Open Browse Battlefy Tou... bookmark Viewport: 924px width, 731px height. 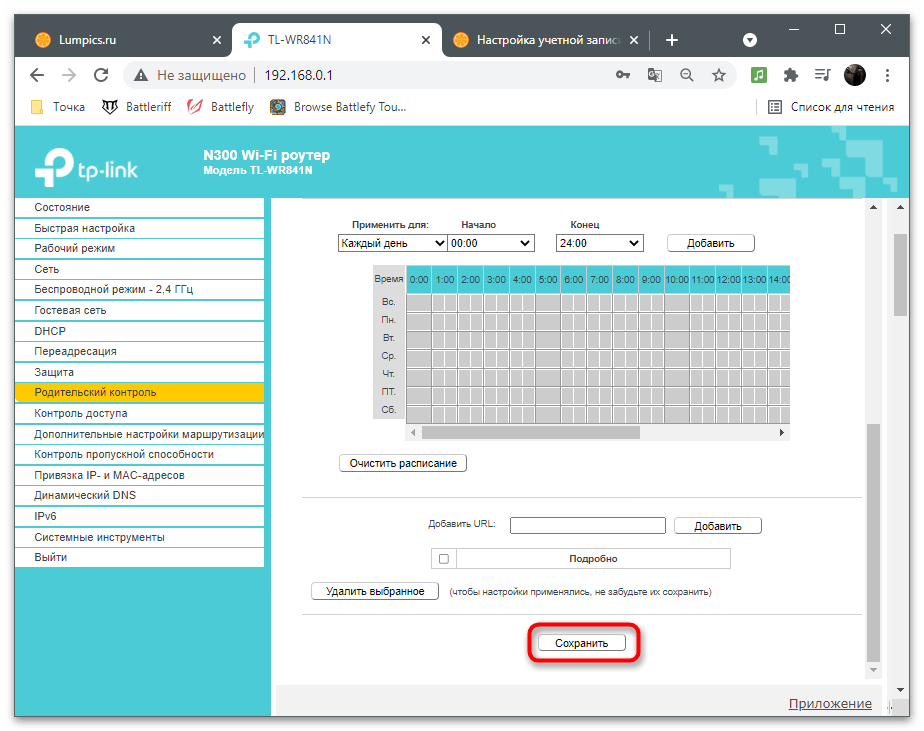tap(338, 107)
